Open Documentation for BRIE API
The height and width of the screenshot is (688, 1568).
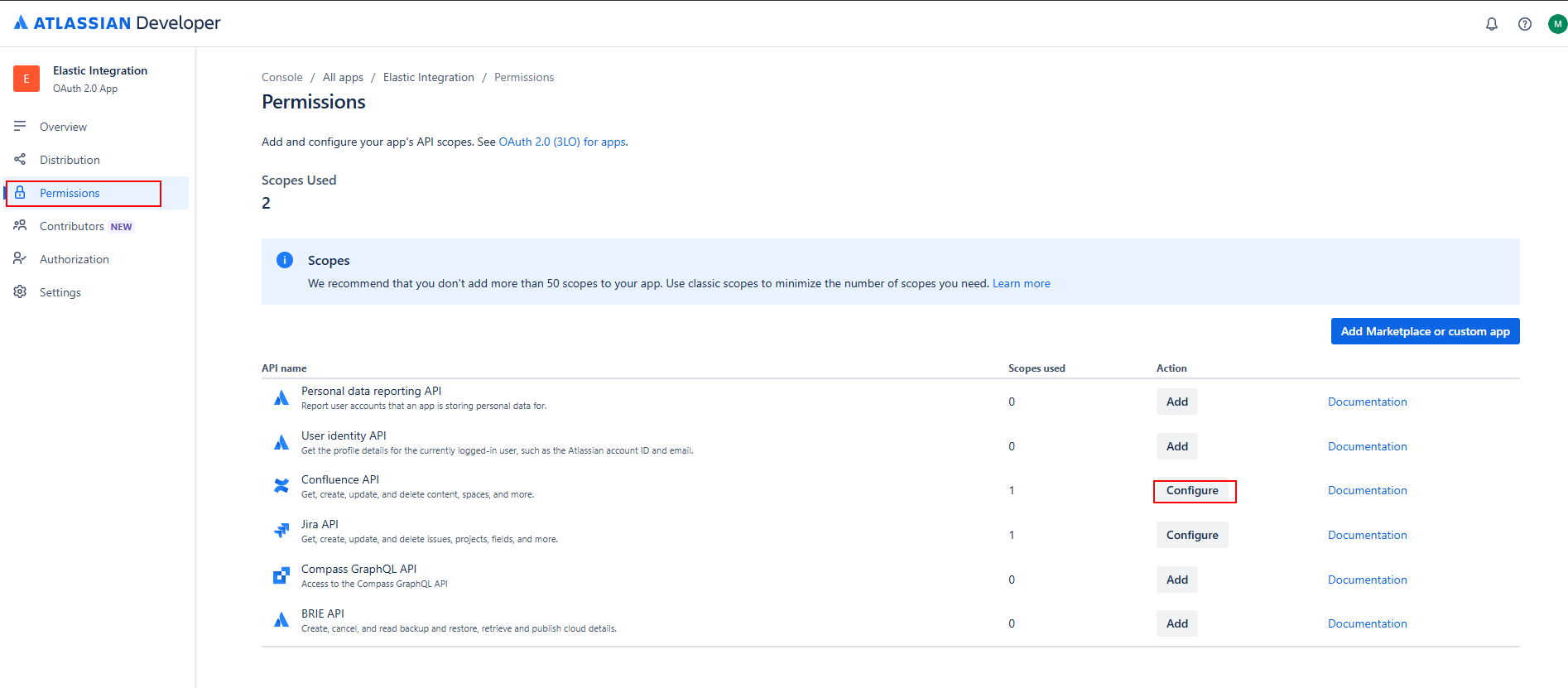coord(1368,623)
